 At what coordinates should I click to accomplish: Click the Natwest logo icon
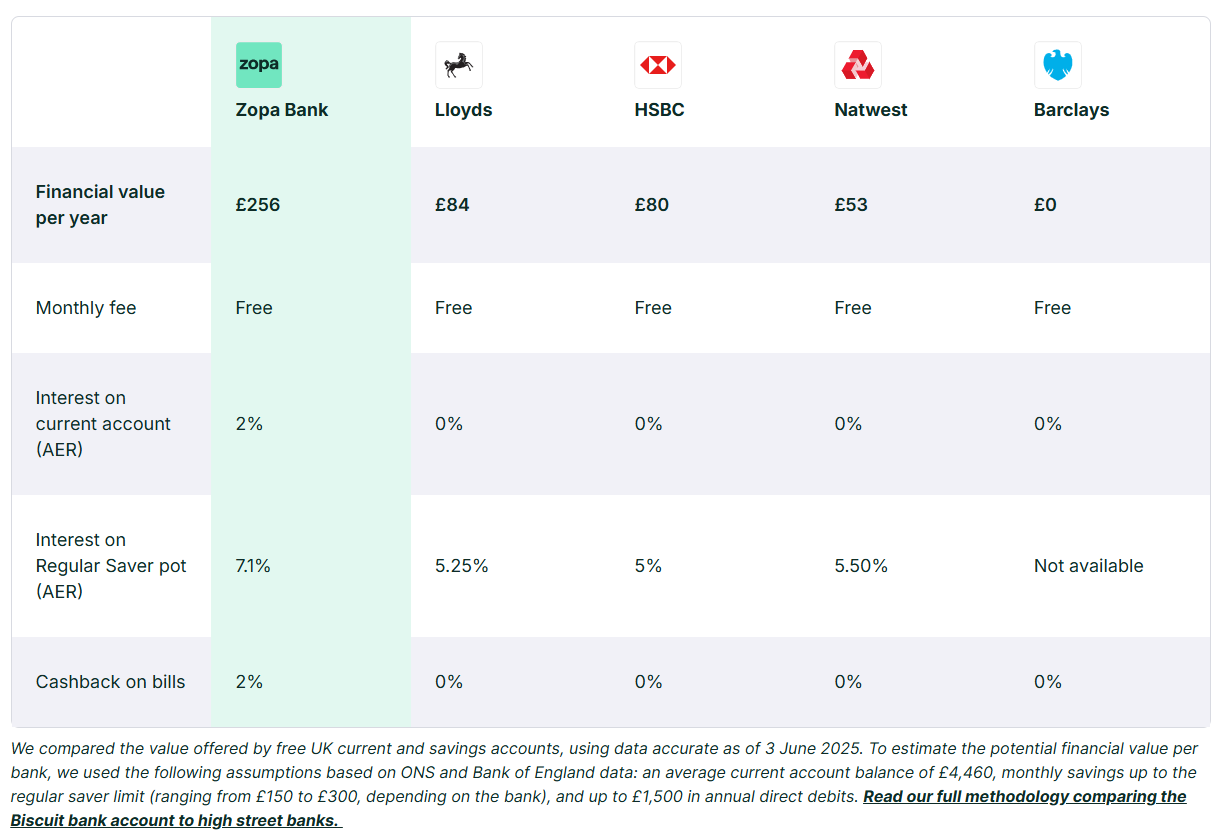858,65
